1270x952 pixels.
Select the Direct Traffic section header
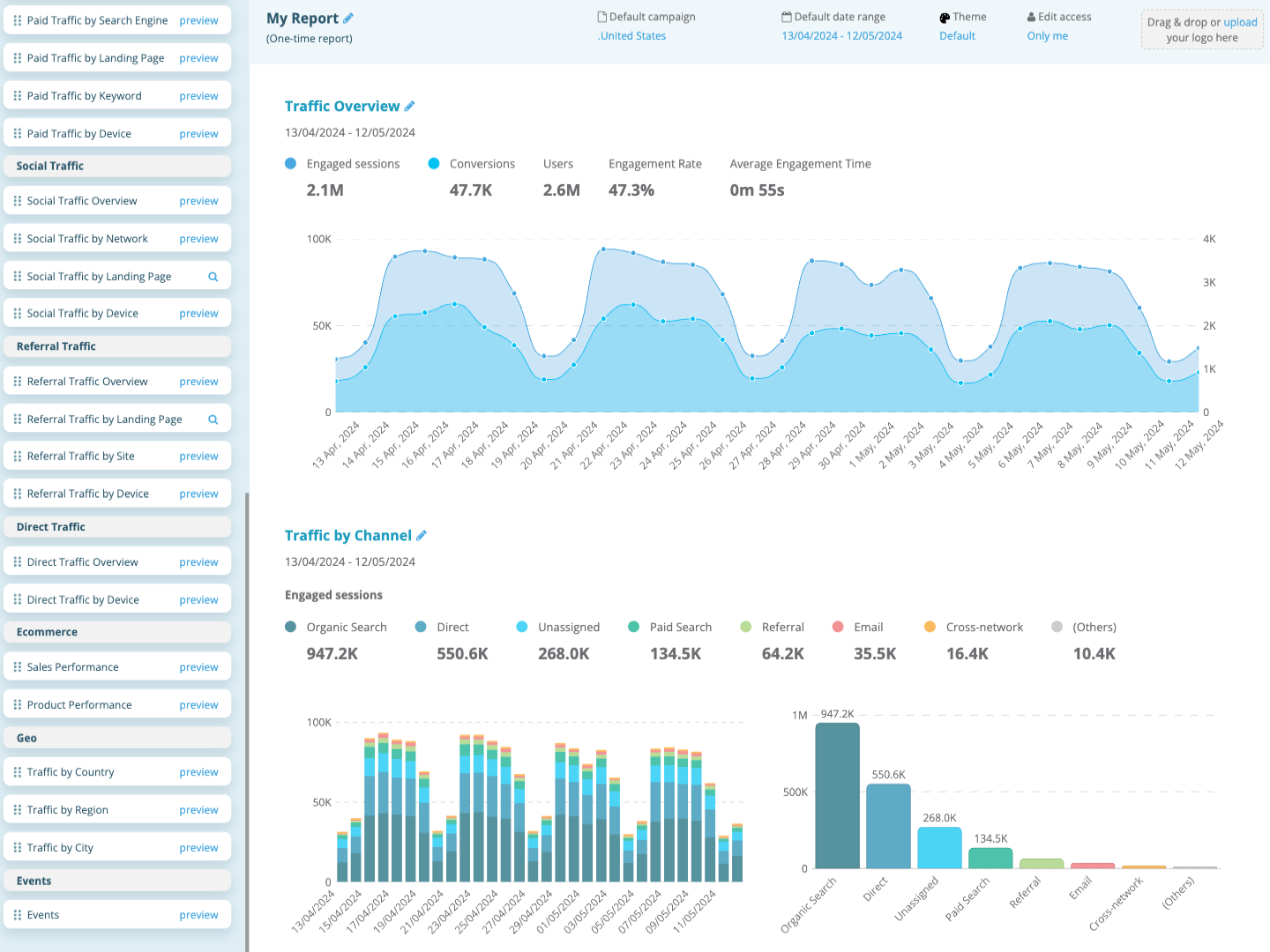117,527
